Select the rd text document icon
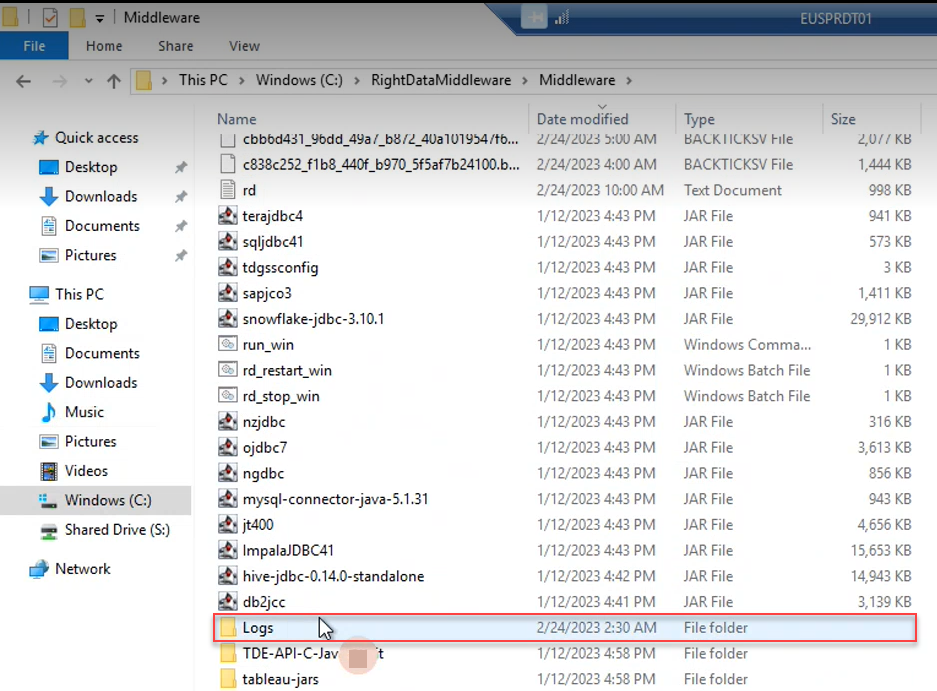The height and width of the screenshot is (691, 937). click(228, 190)
